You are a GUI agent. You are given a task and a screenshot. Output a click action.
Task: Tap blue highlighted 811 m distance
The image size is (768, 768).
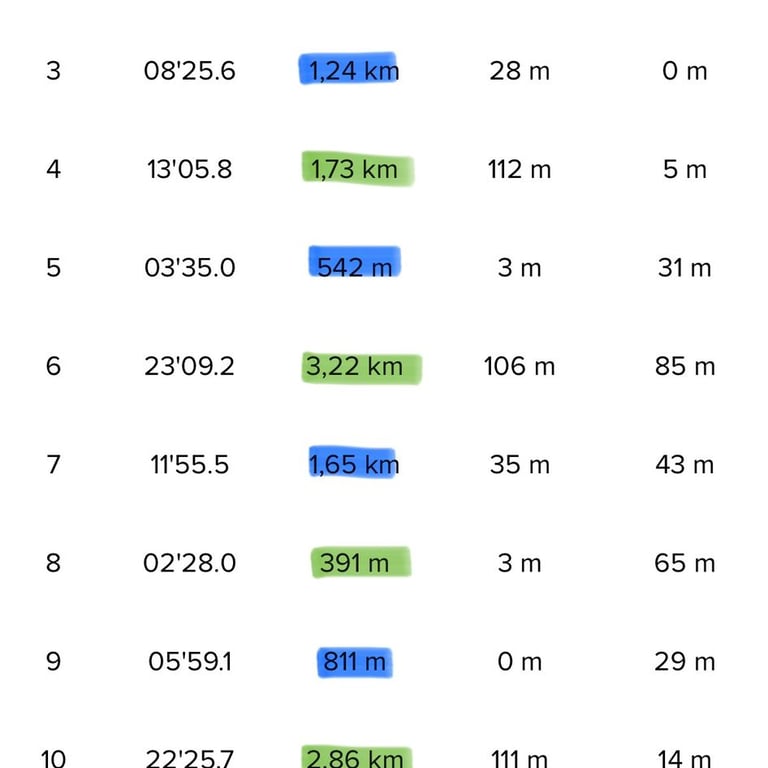click(354, 662)
